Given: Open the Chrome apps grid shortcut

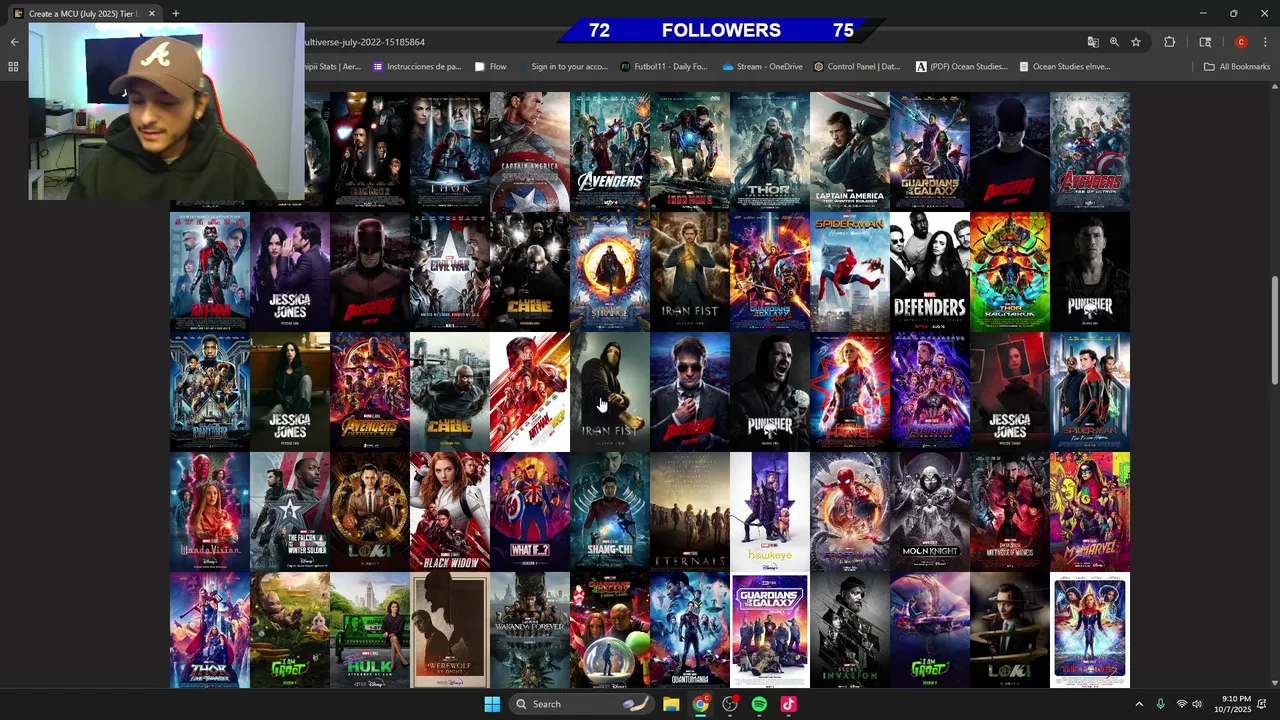Looking at the screenshot, I should pos(13,67).
